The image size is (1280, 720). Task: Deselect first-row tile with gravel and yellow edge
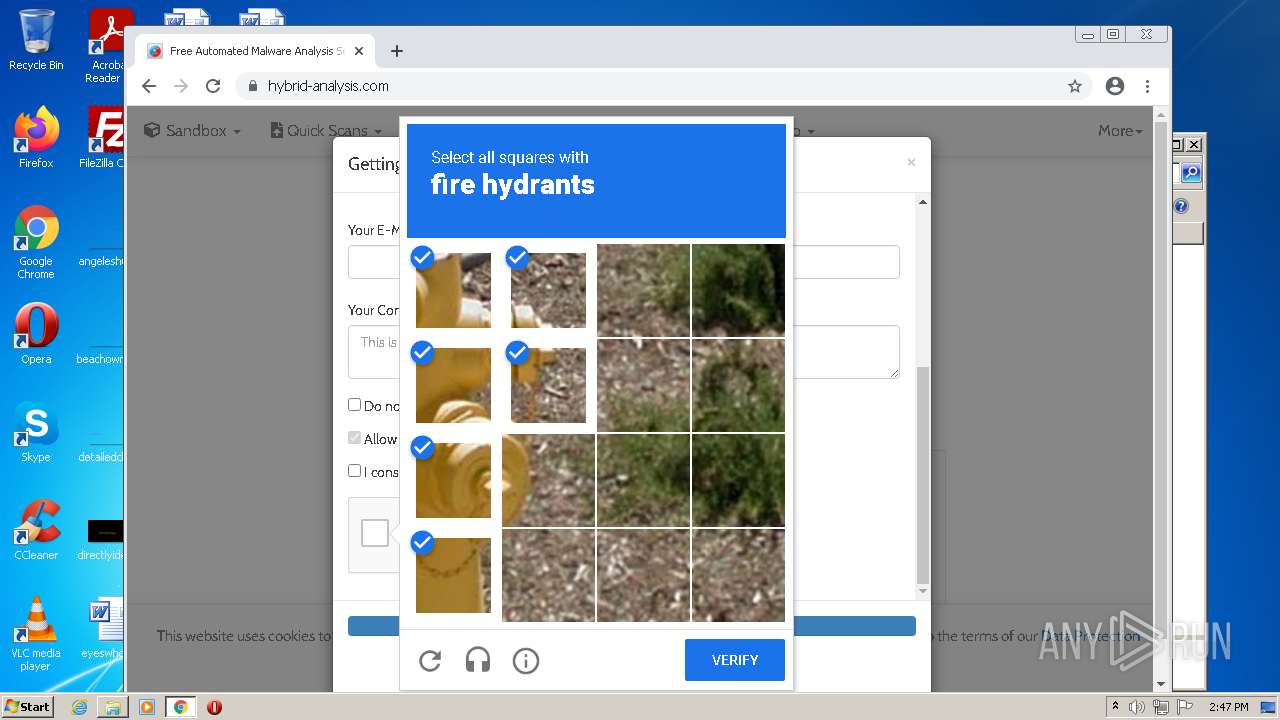[x=548, y=290]
